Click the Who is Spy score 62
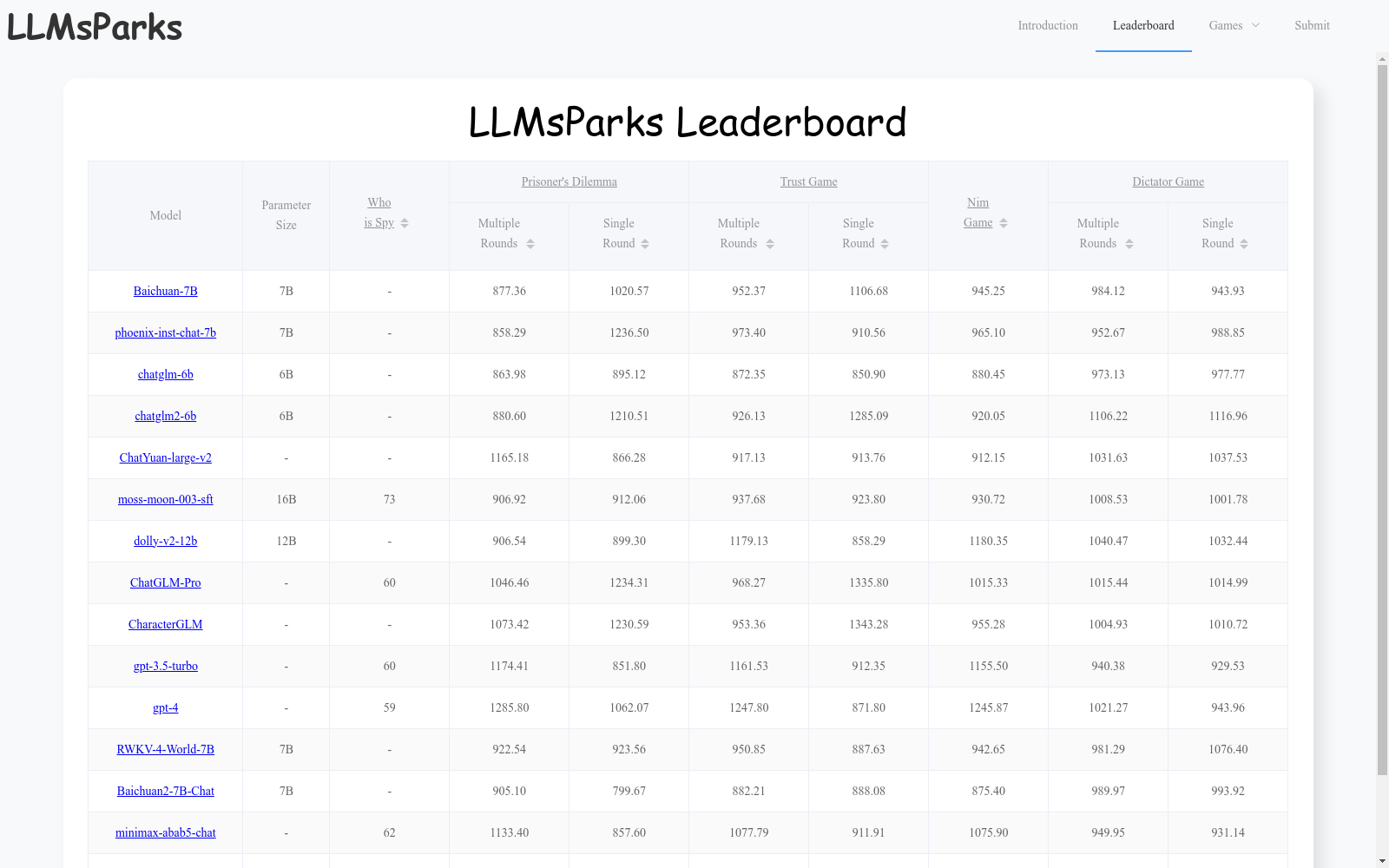The width and height of the screenshot is (1389, 868). point(390,832)
